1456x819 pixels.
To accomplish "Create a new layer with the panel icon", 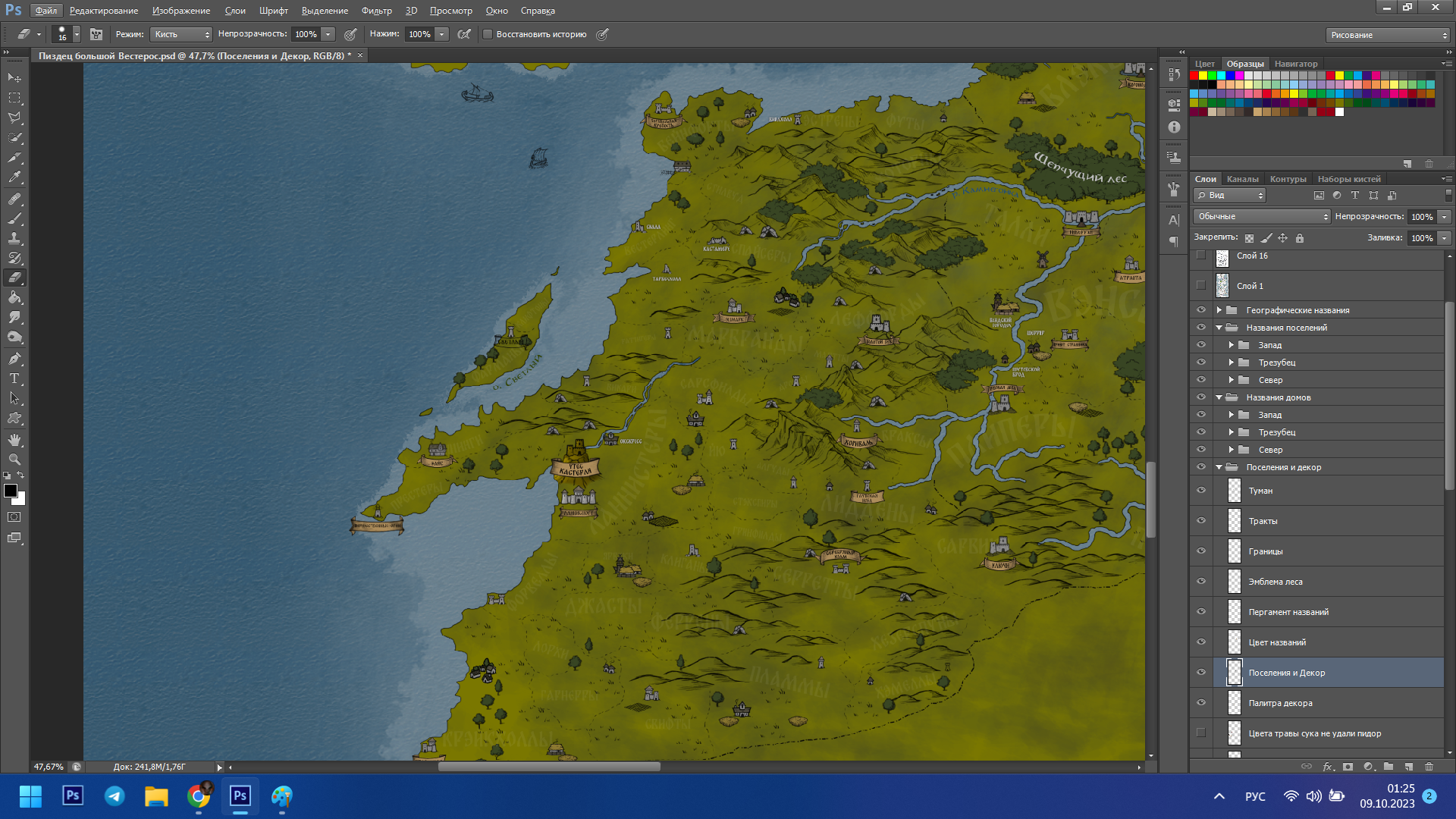I will click(1409, 767).
